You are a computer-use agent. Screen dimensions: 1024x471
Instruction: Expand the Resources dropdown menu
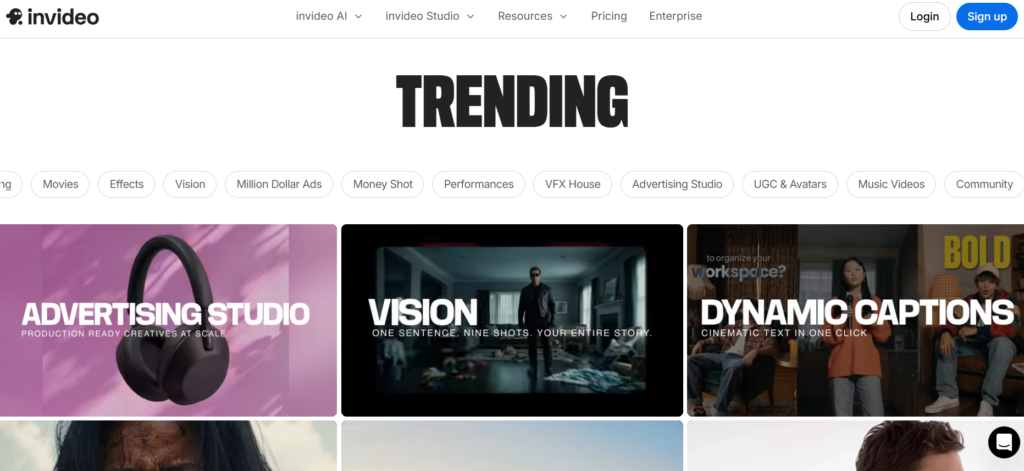[532, 16]
